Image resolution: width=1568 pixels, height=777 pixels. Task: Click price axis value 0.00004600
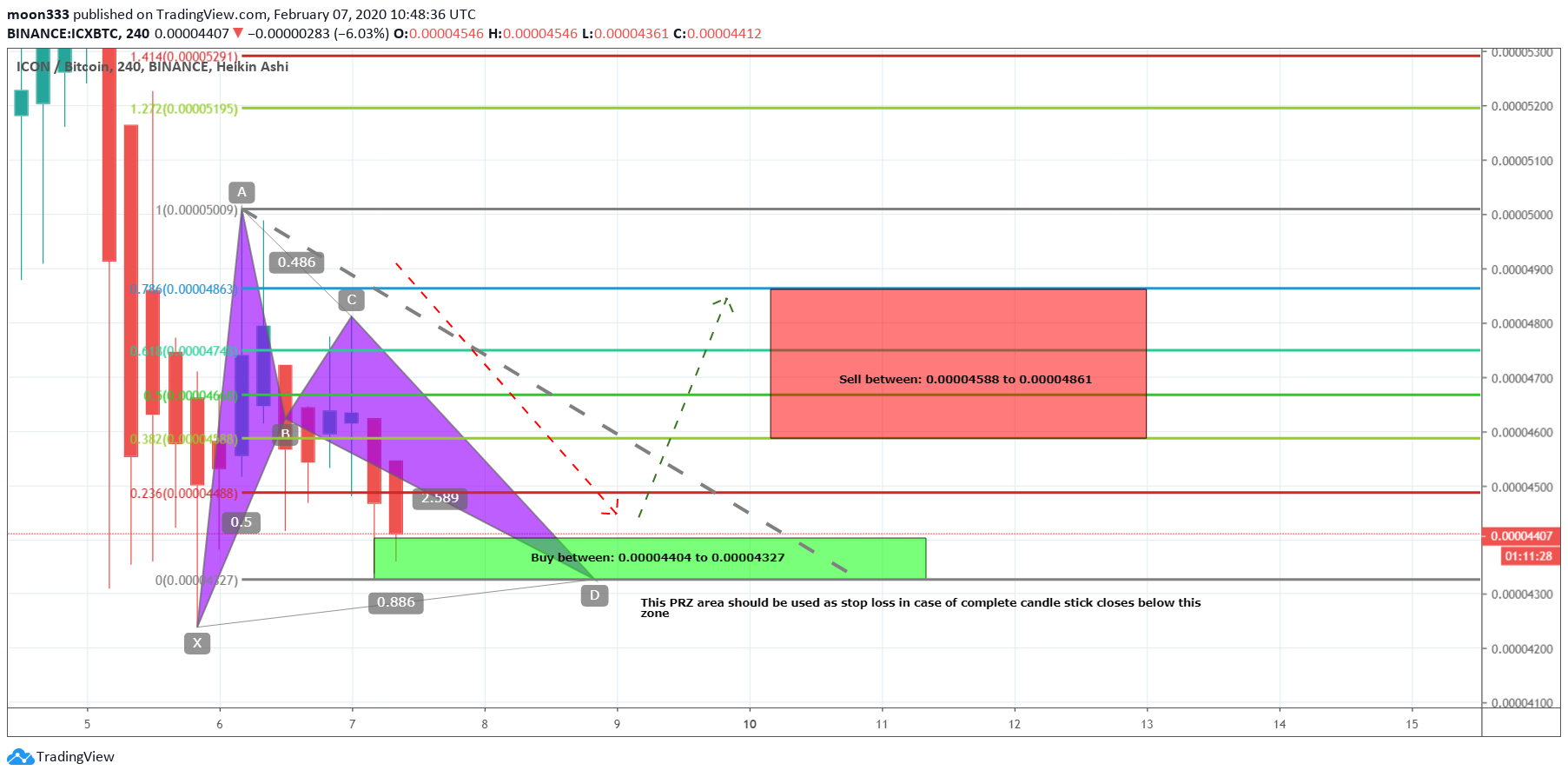pos(1522,432)
